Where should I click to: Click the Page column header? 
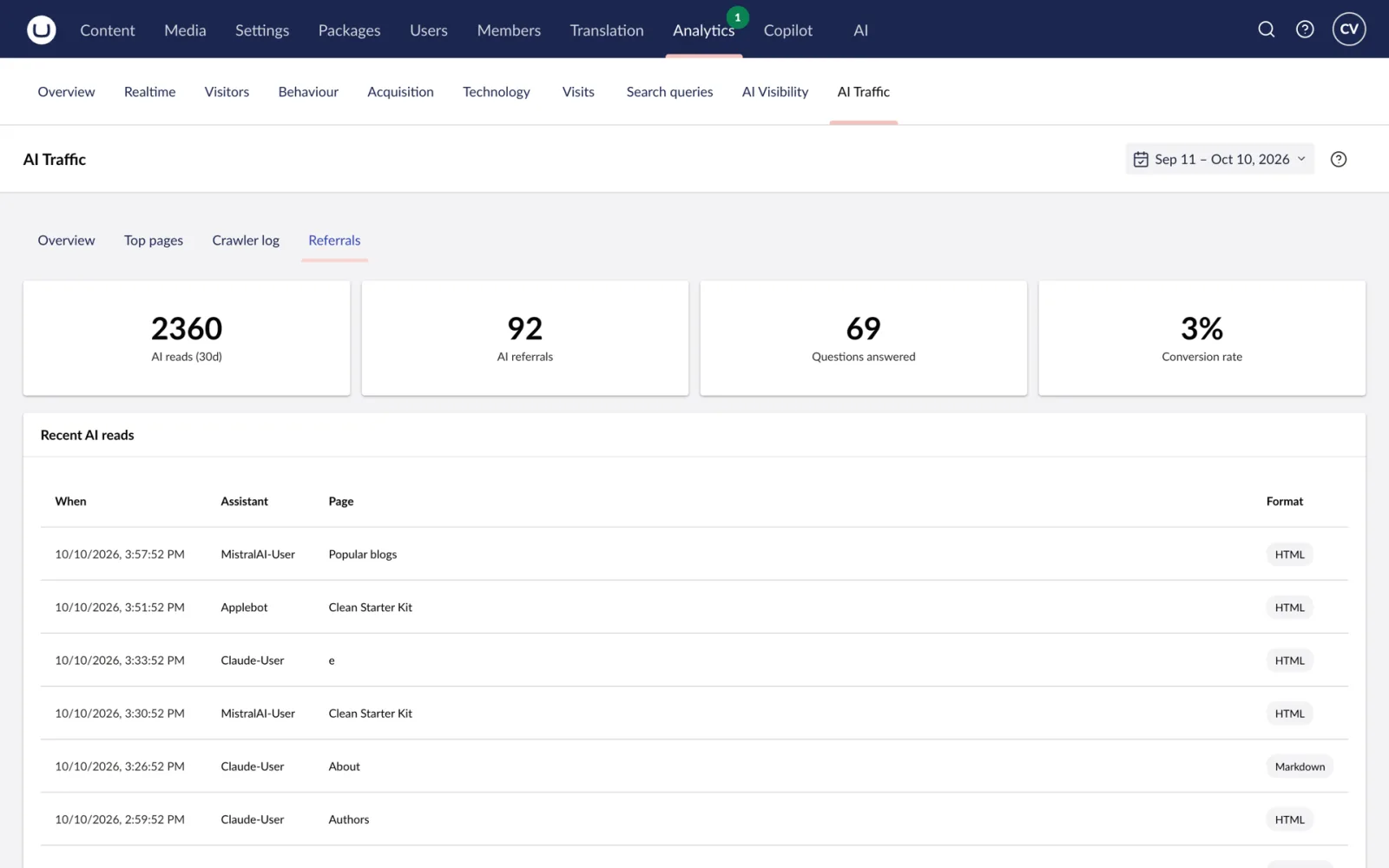[x=341, y=502]
